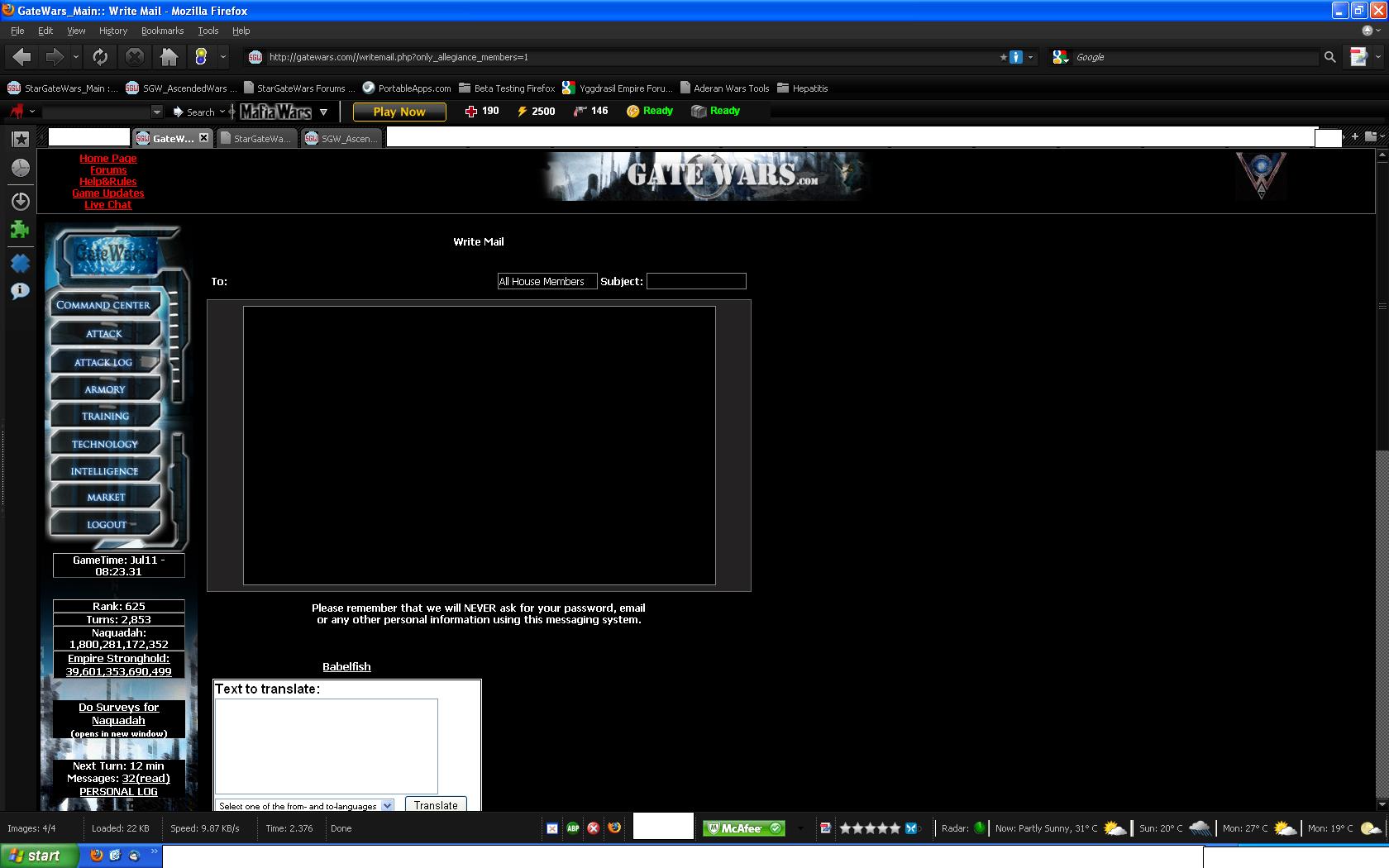Image resolution: width=1389 pixels, height=868 pixels.
Task: Open the Live Chat link
Action: click(x=107, y=205)
